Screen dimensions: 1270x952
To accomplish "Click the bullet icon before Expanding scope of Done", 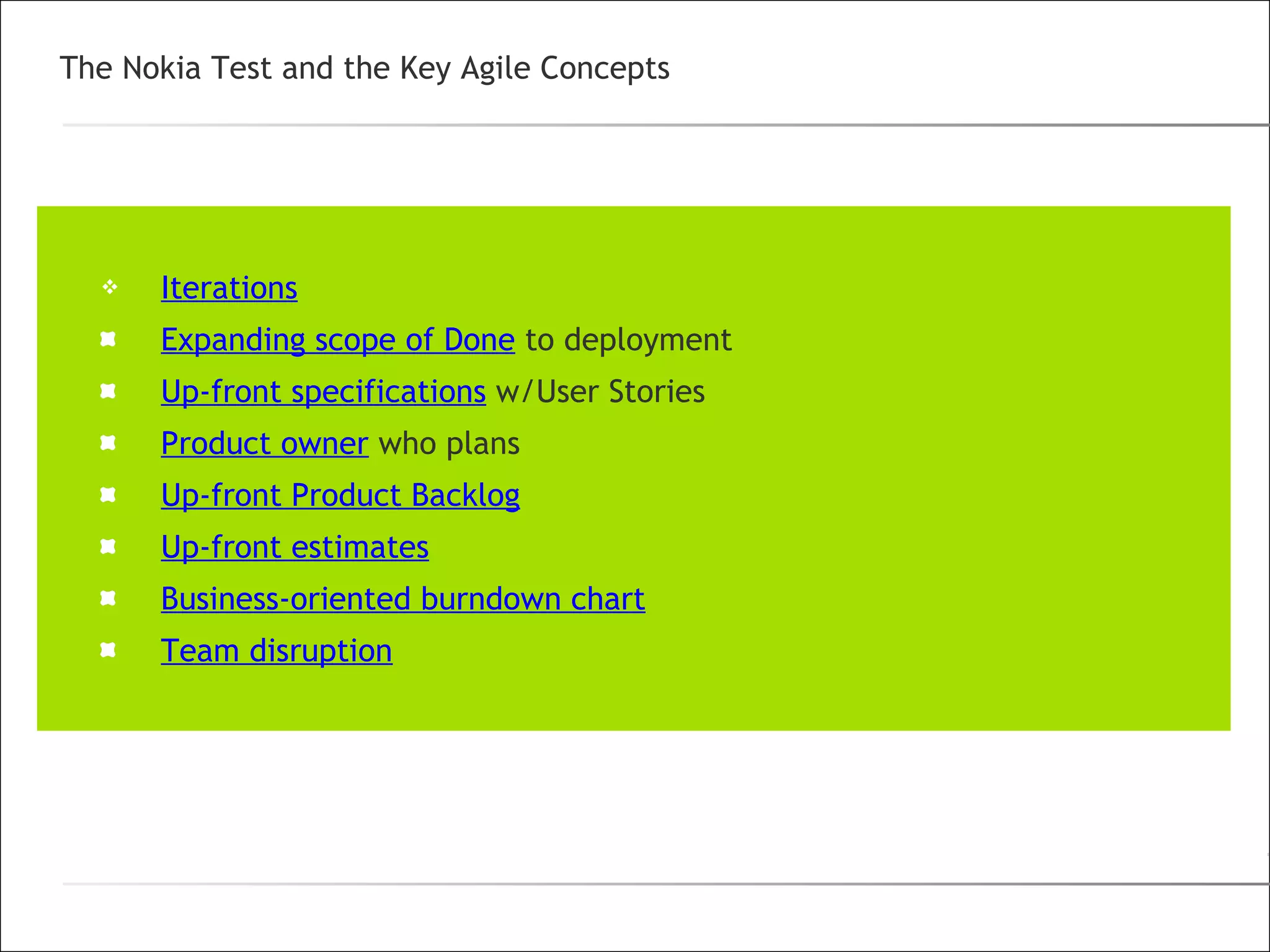I will [x=108, y=339].
